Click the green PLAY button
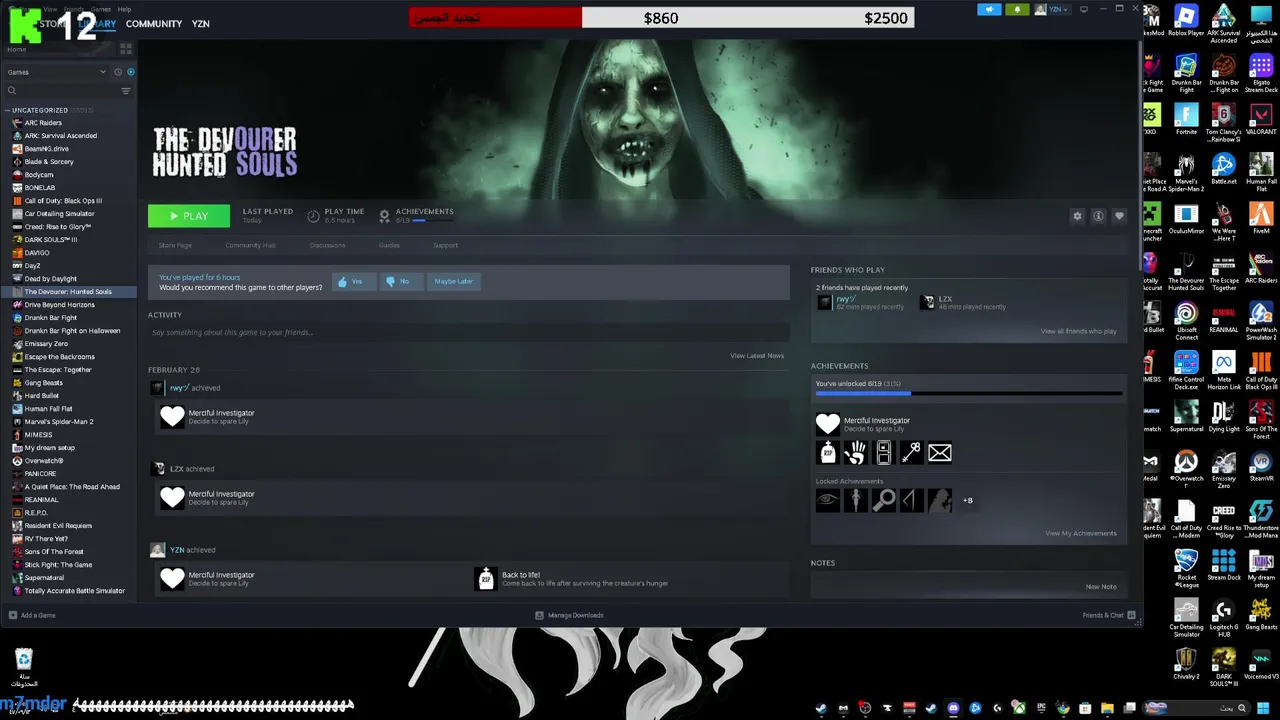1280x720 pixels. click(189, 216)
